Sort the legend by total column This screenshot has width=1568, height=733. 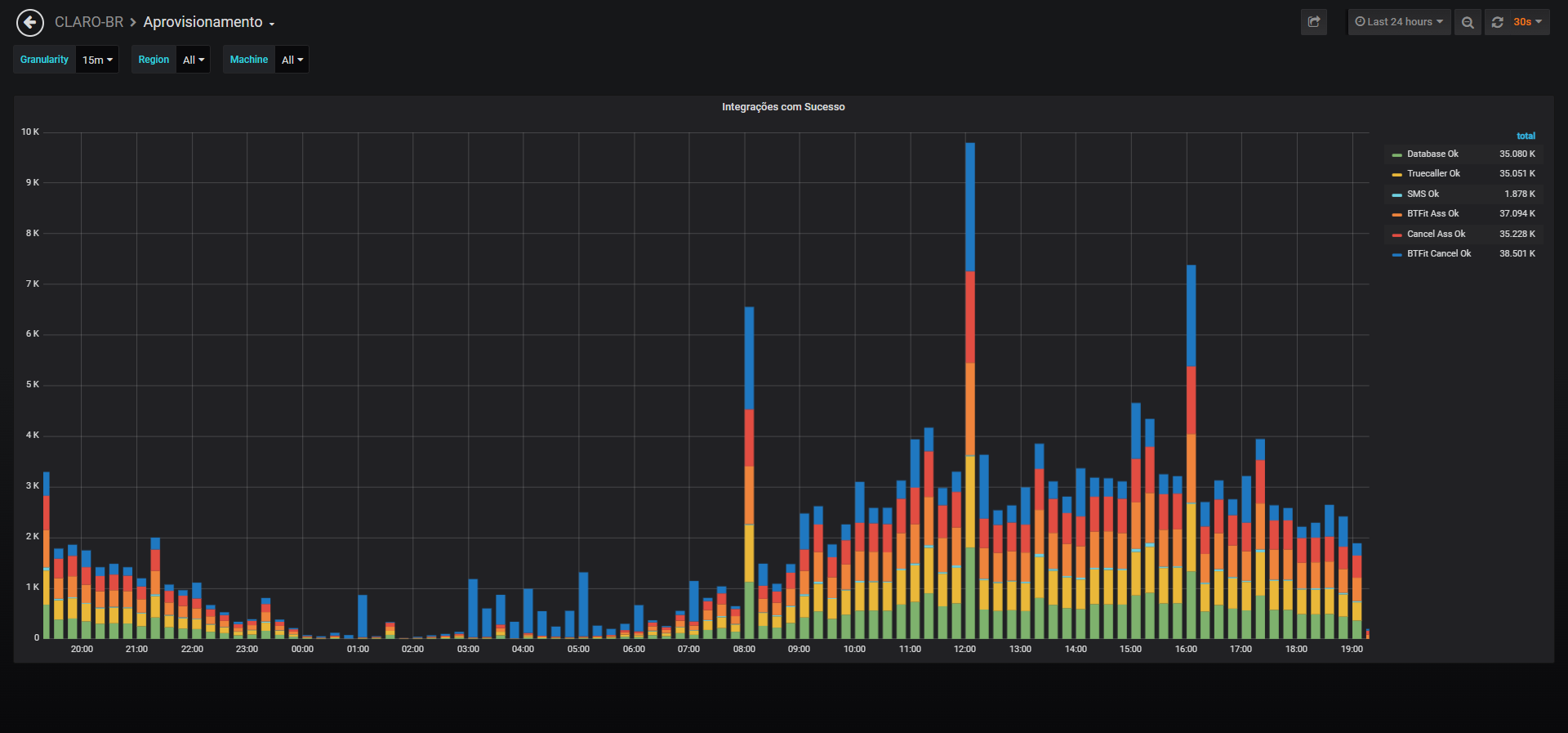click(x=1526, y=136)
